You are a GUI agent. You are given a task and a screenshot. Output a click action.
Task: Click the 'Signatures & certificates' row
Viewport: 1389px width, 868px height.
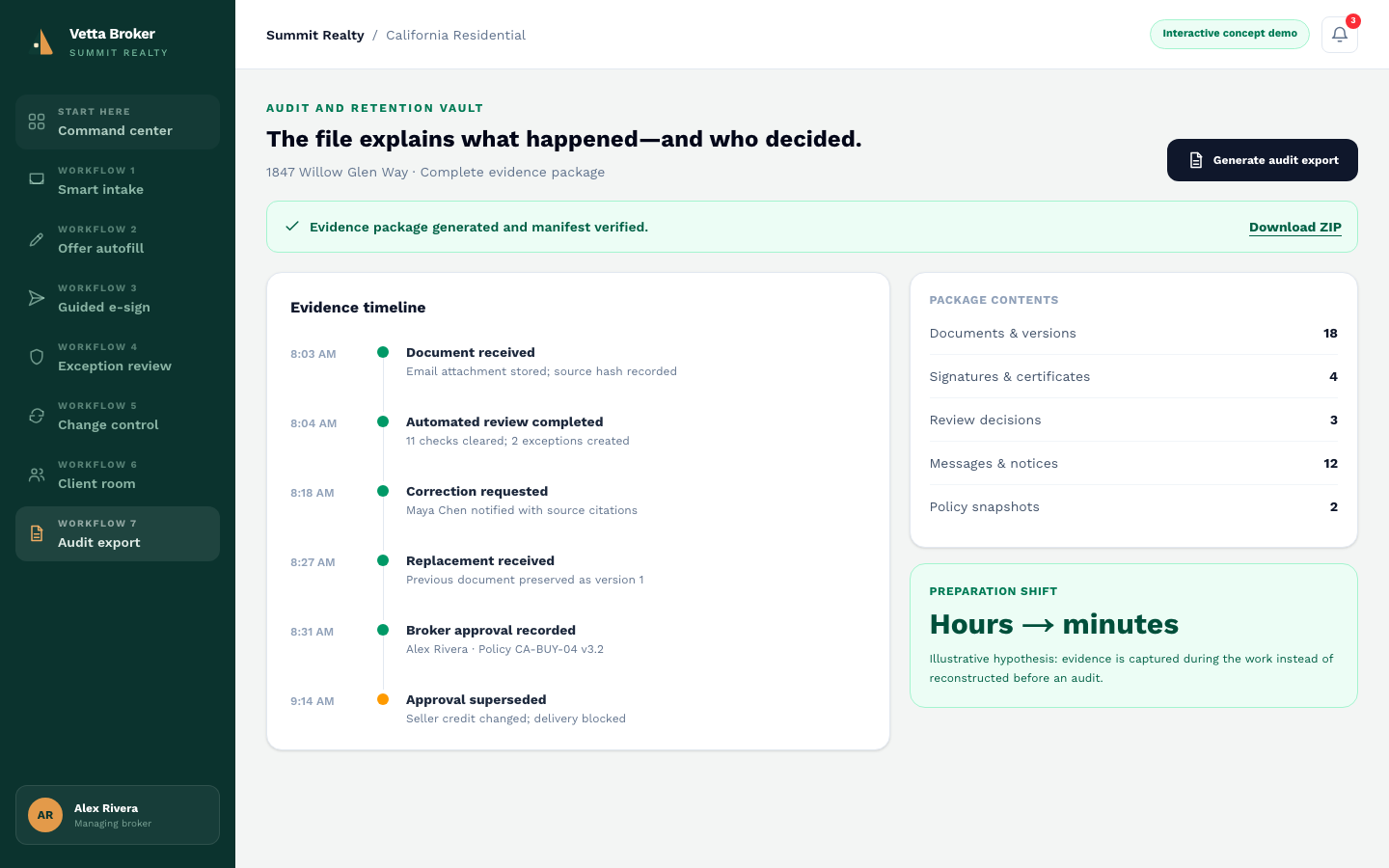click(x=1133, y=377)
